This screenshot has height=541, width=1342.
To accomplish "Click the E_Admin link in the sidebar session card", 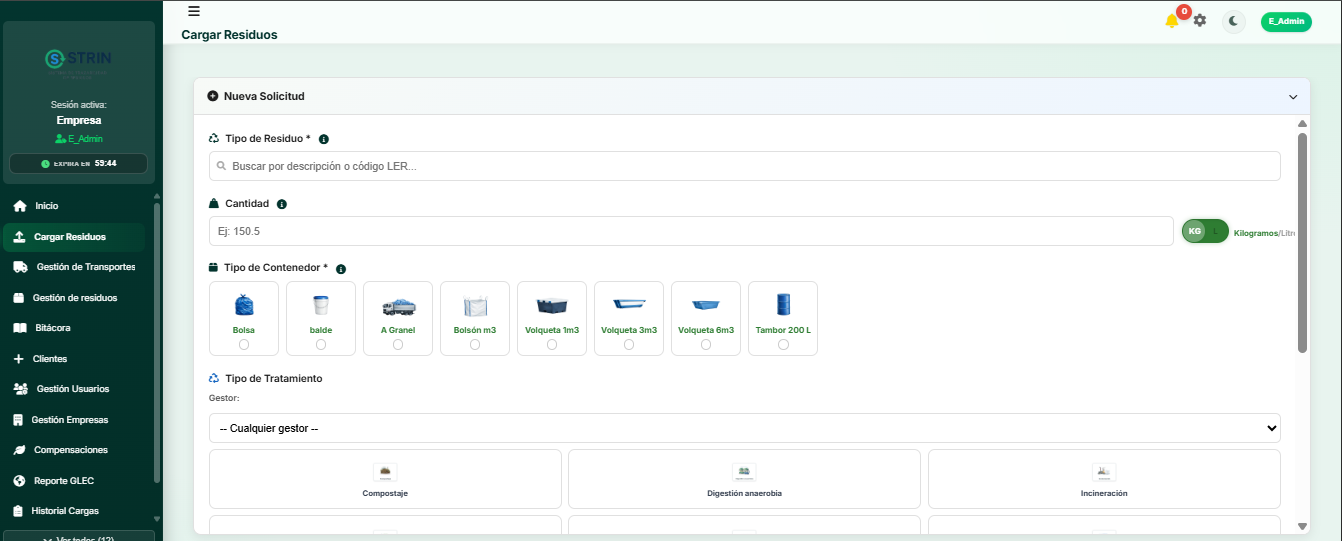I will [79, 139].
